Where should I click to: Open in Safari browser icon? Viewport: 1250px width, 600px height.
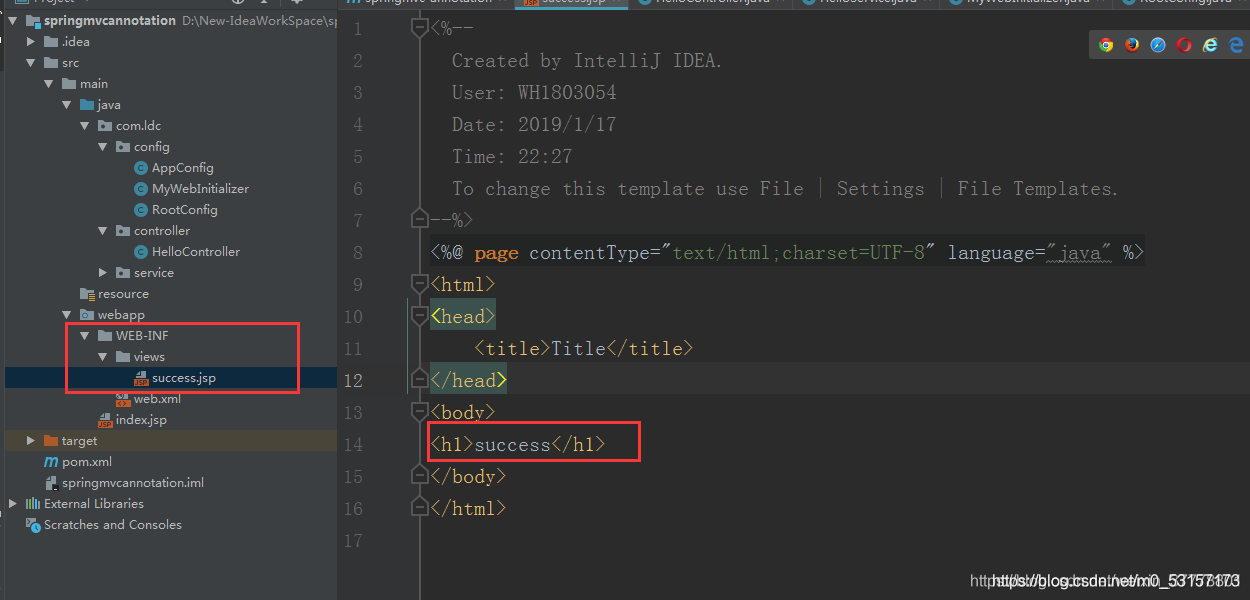[x=1158, y=45]
